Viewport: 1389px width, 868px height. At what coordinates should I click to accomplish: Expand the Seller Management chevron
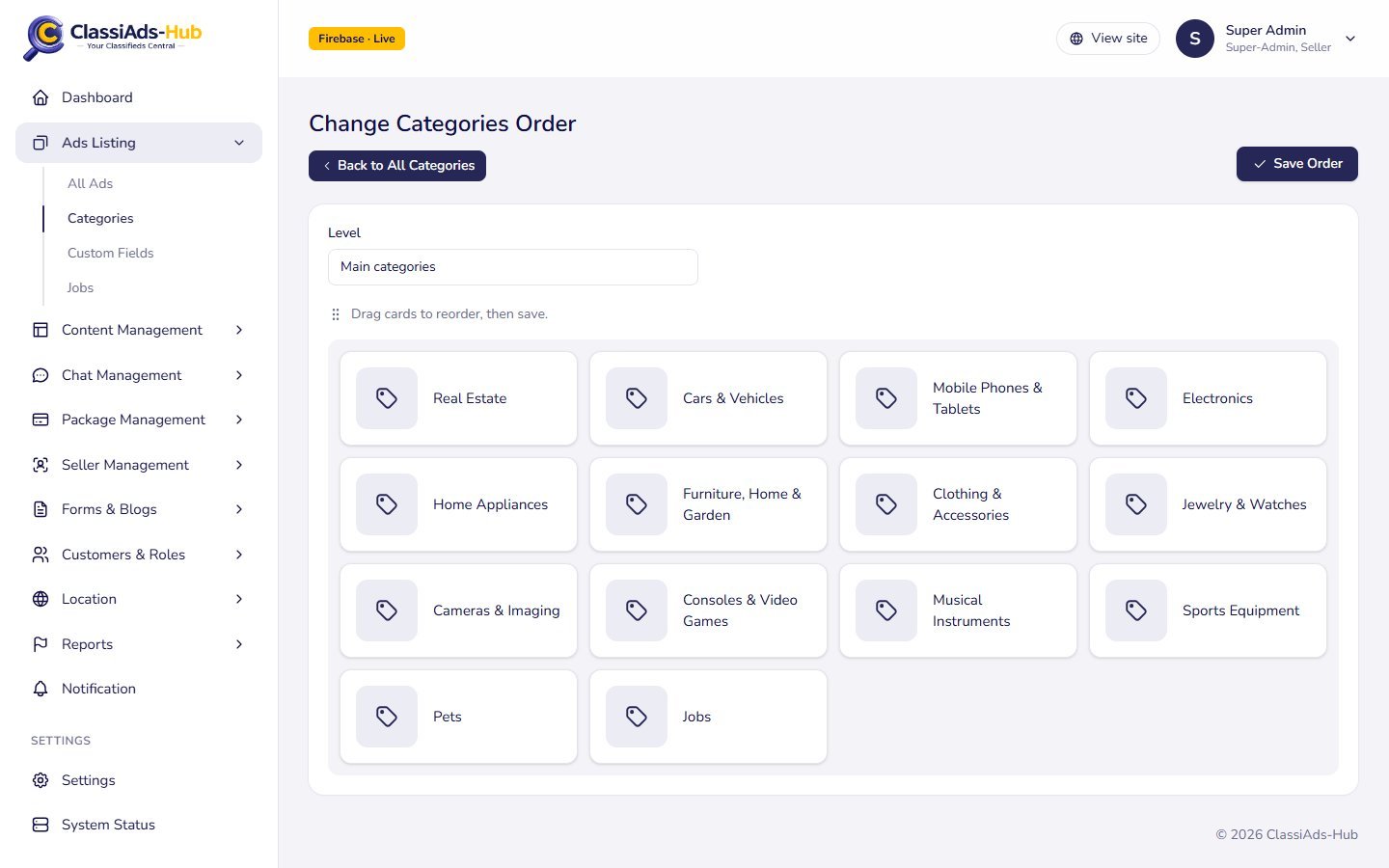pyautogui.click(x=239, y=465)
